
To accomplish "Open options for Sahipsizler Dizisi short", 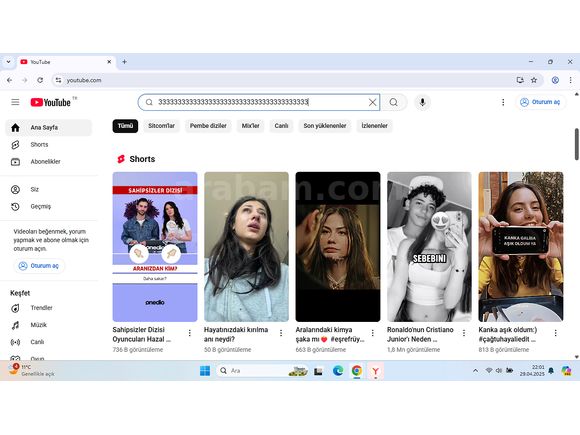I will (189, 333).
